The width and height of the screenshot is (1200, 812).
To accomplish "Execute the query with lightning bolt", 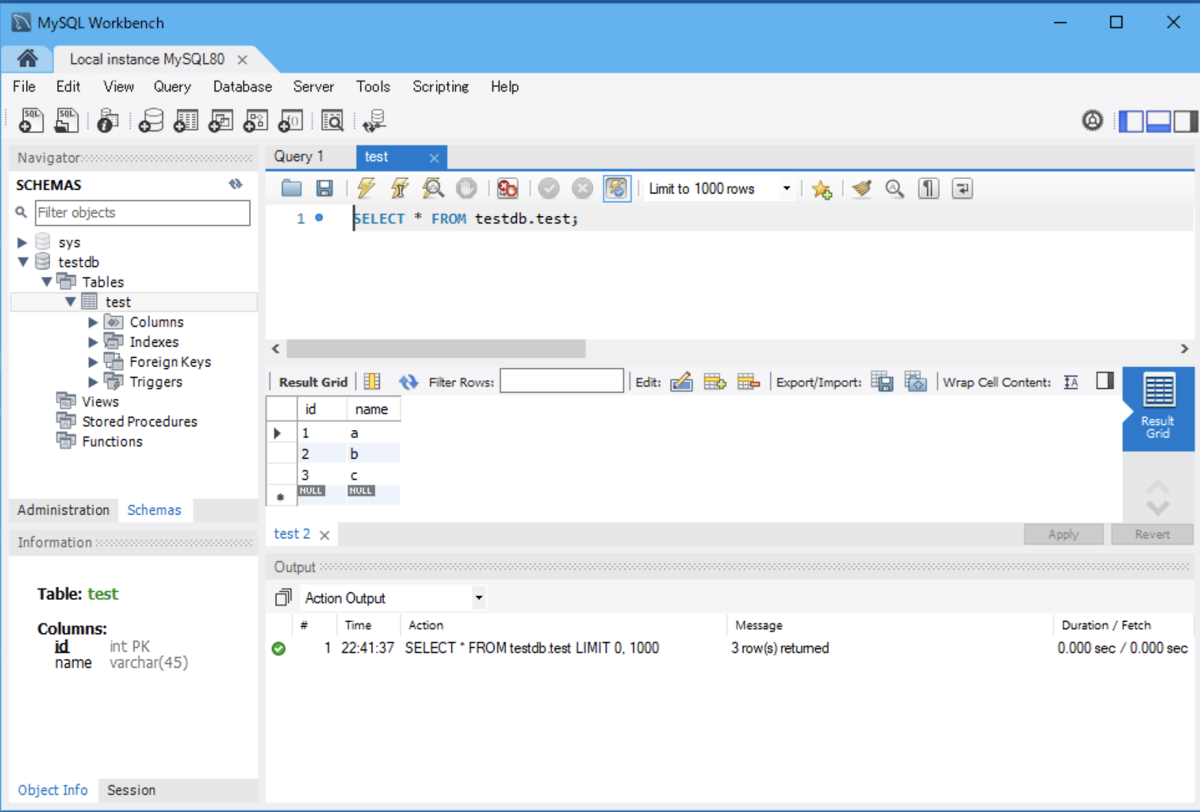I will pyautogui.click(x=366, y=188).
